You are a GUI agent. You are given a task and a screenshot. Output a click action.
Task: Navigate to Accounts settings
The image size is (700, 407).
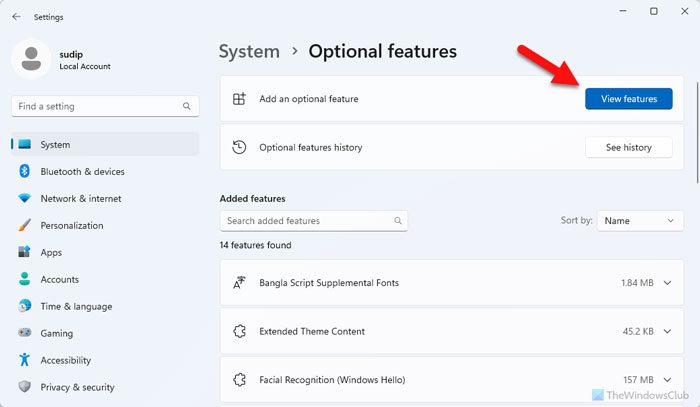click(x=105, y=279)
